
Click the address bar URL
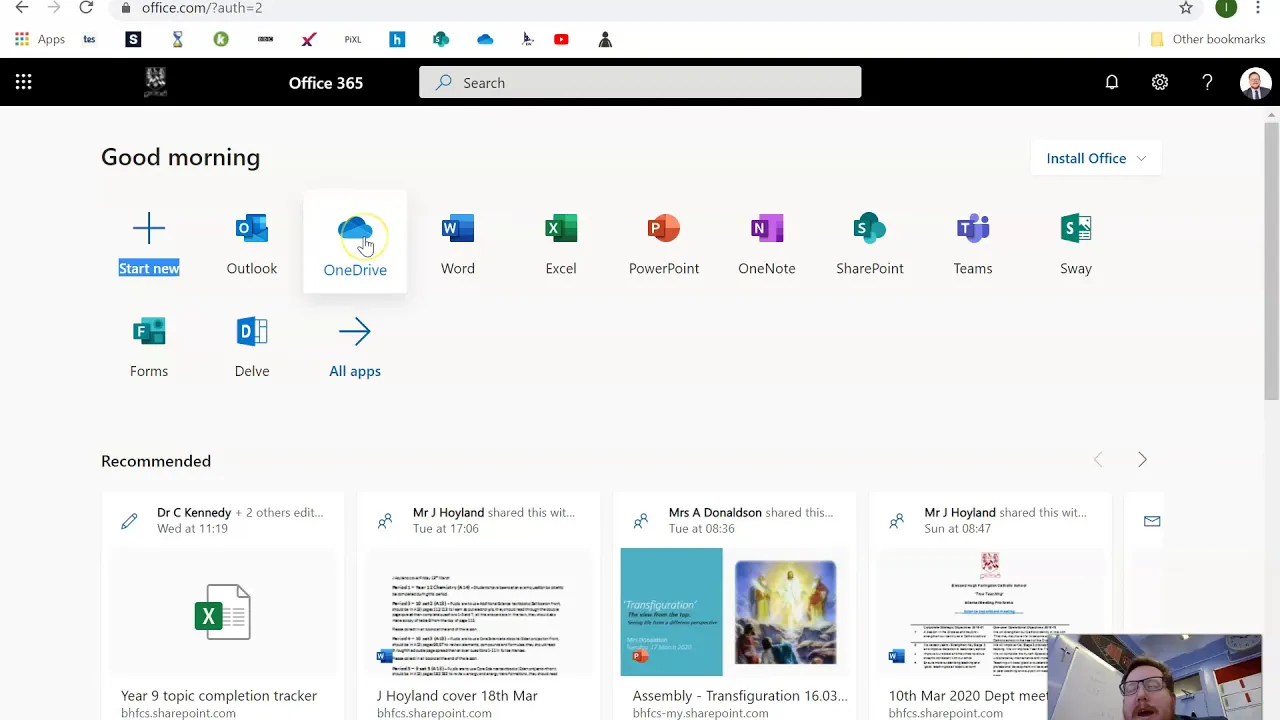202,8
